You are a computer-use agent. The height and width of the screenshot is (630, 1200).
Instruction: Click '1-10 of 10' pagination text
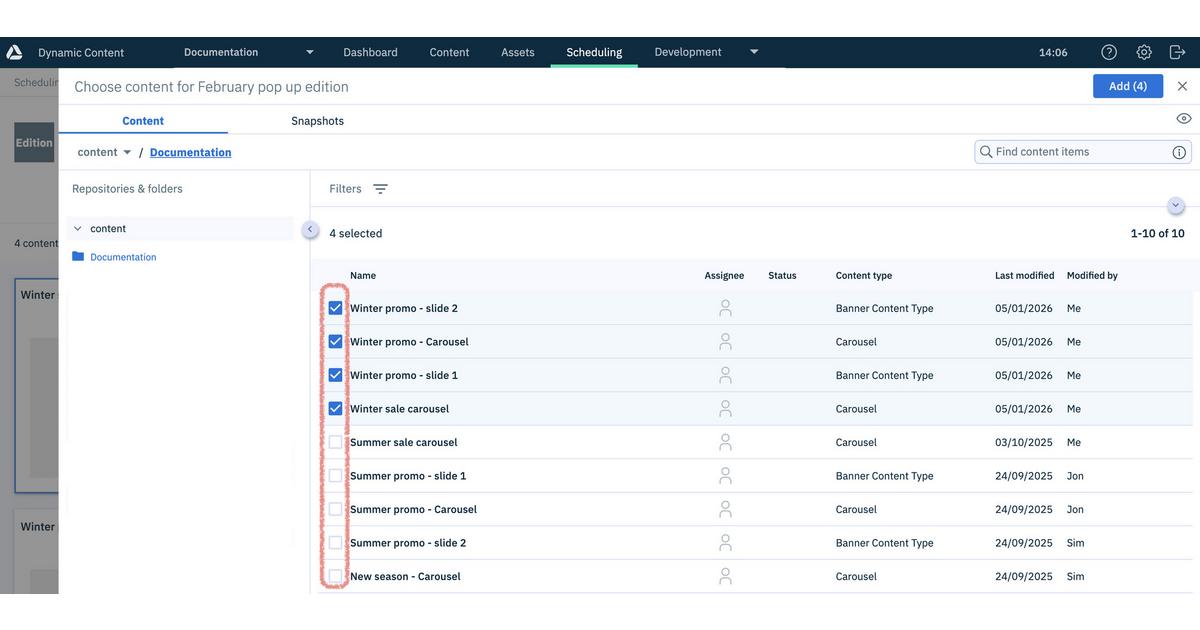tap(1158, 233)
